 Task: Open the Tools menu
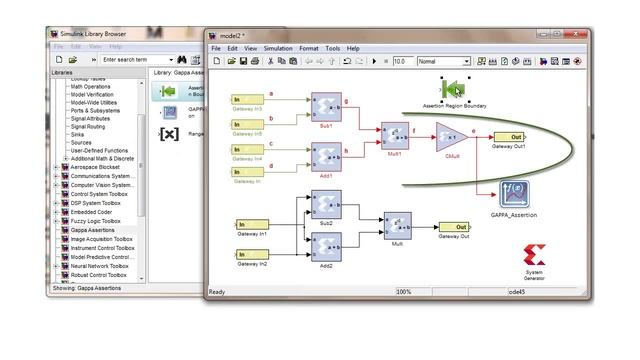coord(333,48)
